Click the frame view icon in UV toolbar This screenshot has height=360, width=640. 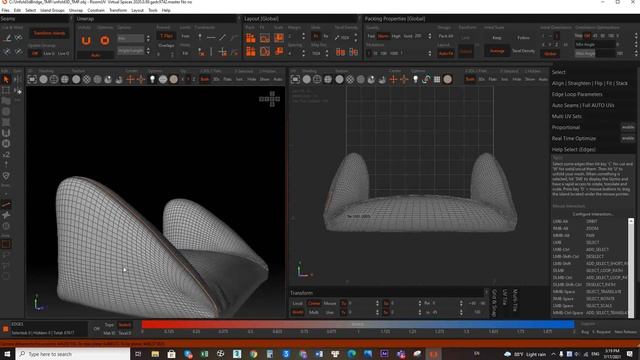coord(296,79)
